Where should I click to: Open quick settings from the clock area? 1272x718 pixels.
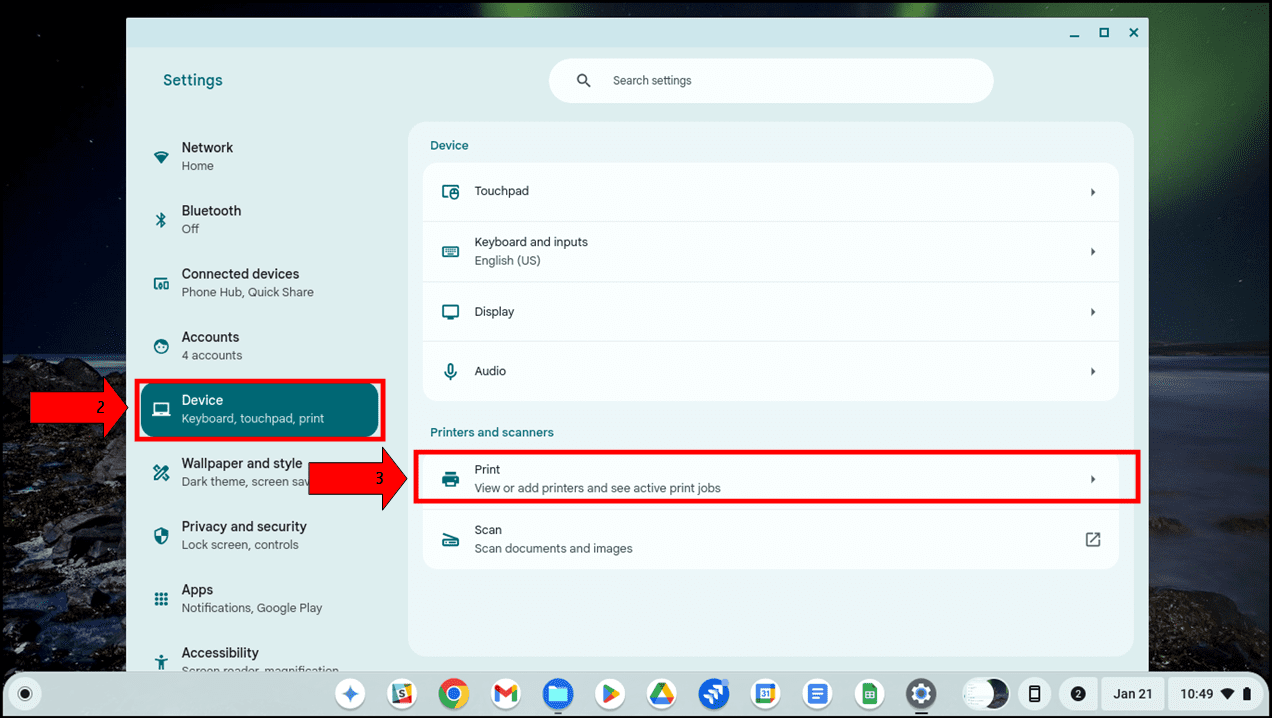coord(1215,694)
